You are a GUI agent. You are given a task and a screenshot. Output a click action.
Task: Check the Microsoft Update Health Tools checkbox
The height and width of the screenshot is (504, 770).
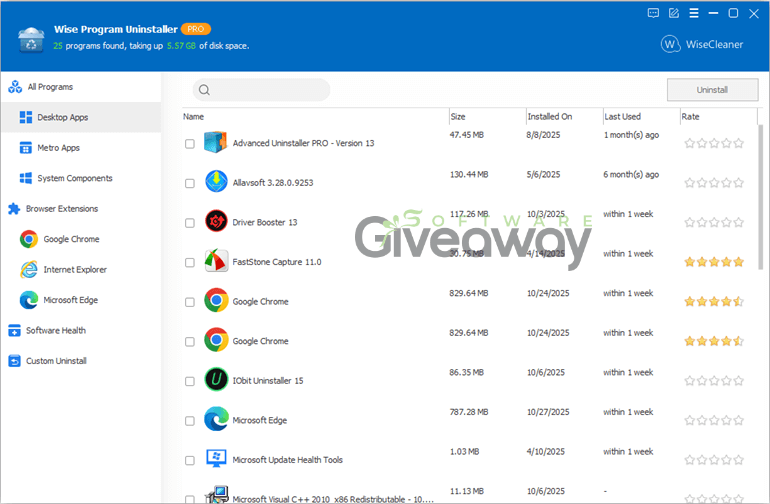190,460
